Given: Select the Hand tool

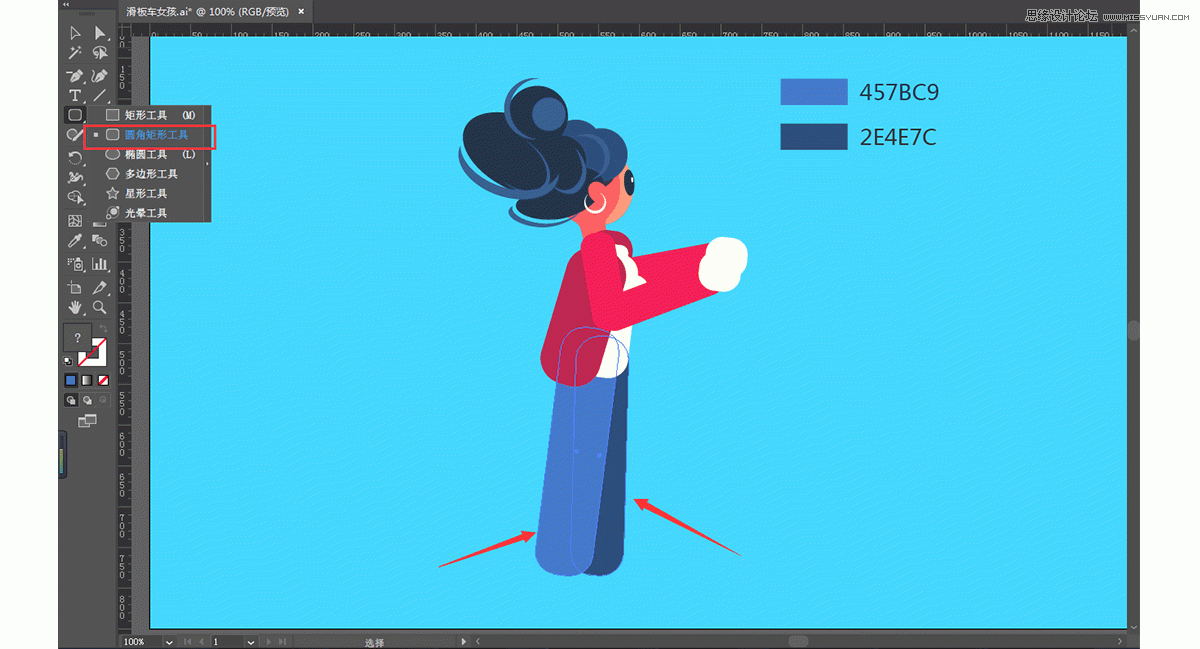Looking at the screenshot, I should (x=75, y=307).
